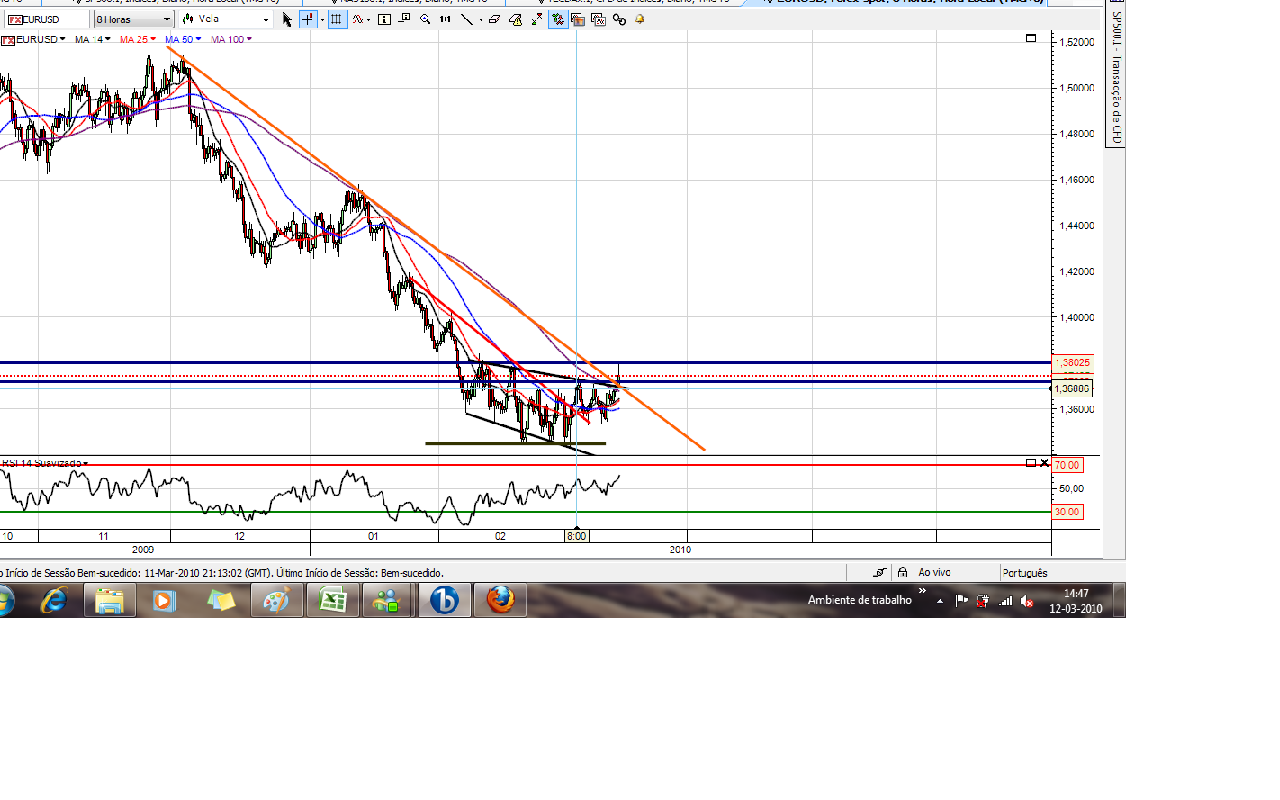
Task: Open Excel from the taskbar
Action: 332,600
